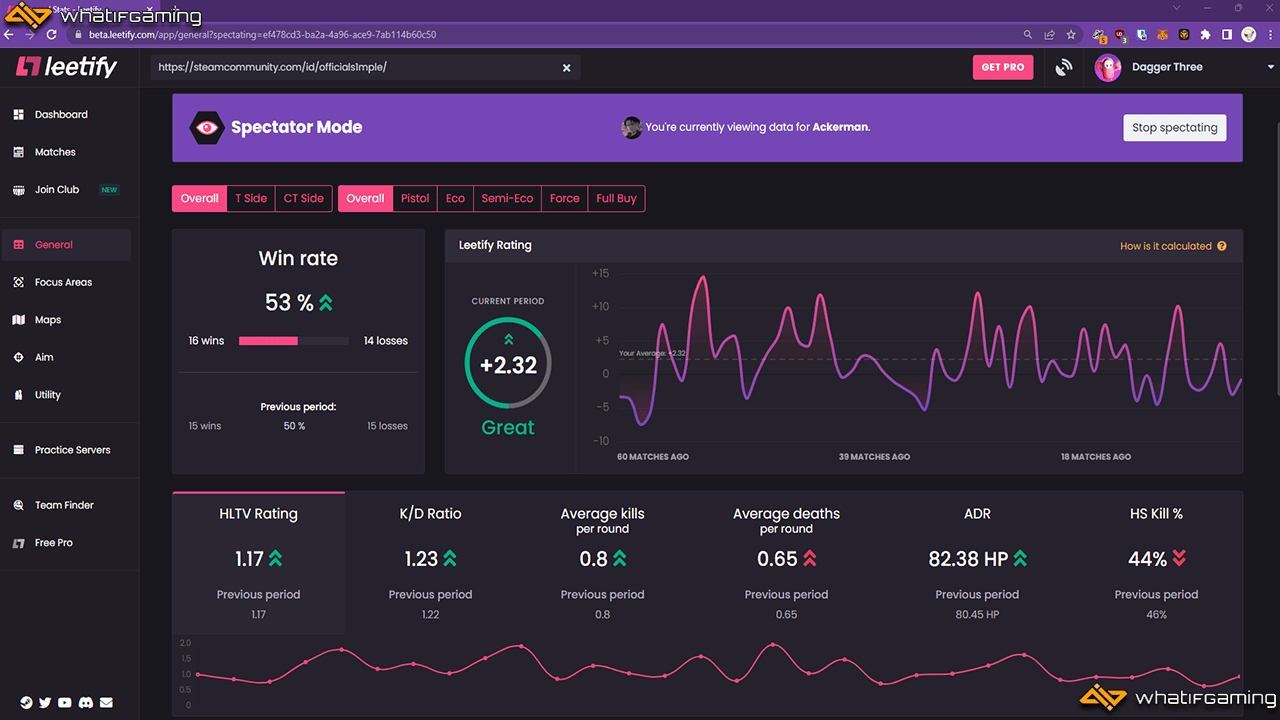
Task: Filter stats by Semi-Eco rounds
Action: (x=507, y=198)
